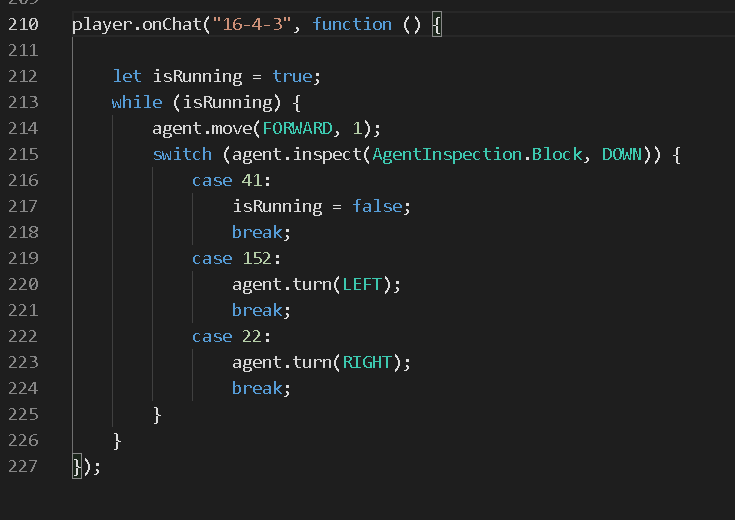Click the DOWN constant on line 215
The width and height of the screenshot is (735, 520).
click(622, 154)
